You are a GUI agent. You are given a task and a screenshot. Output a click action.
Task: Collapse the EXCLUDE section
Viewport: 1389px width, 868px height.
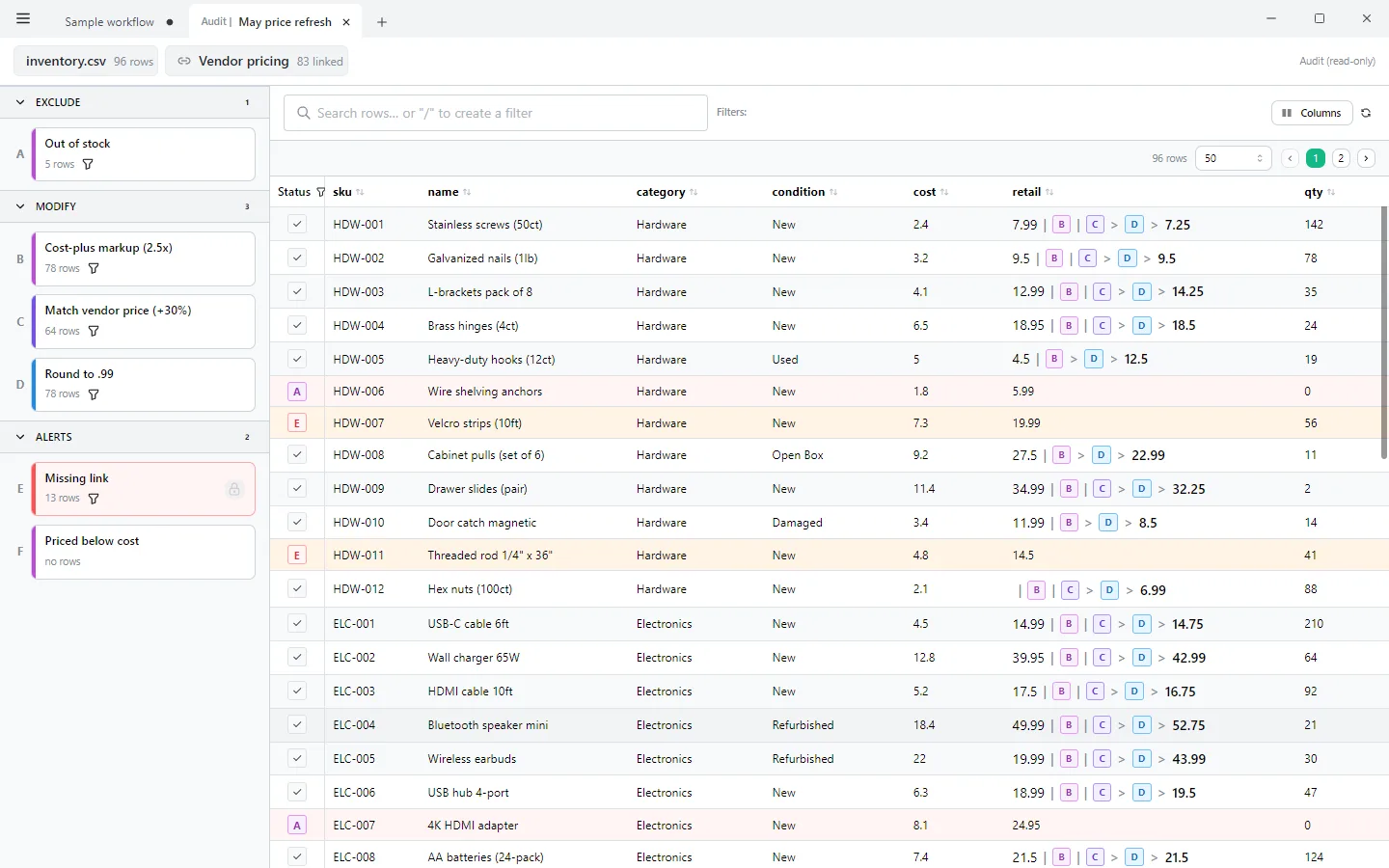[x=20, y=102]
